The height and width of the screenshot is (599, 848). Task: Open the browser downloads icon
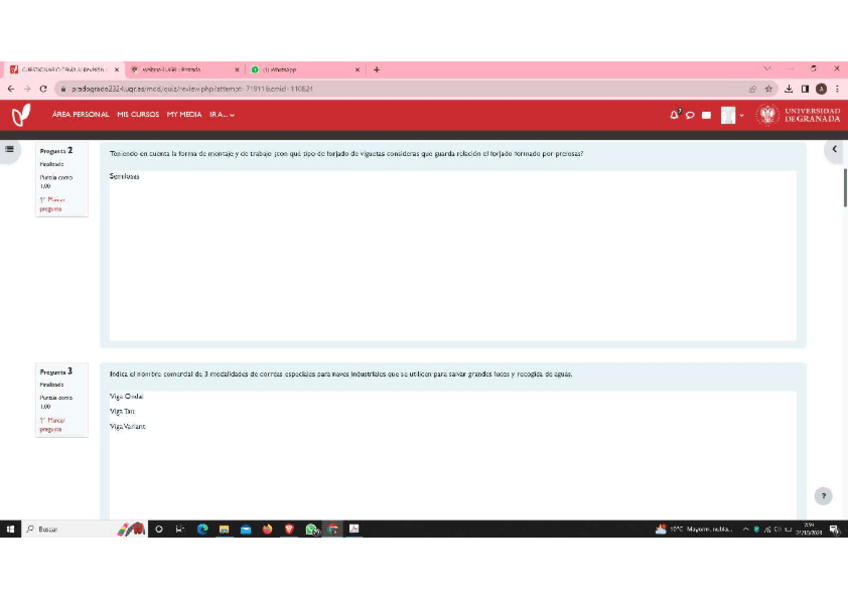[789, 89]
